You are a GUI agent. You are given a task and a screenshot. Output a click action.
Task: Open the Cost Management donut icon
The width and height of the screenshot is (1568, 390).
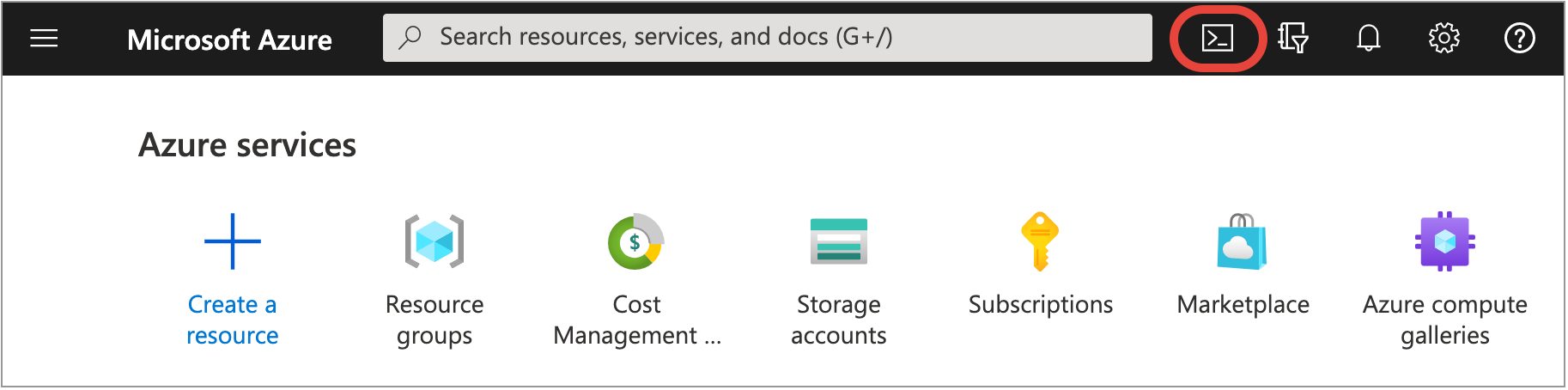point(636,241)
